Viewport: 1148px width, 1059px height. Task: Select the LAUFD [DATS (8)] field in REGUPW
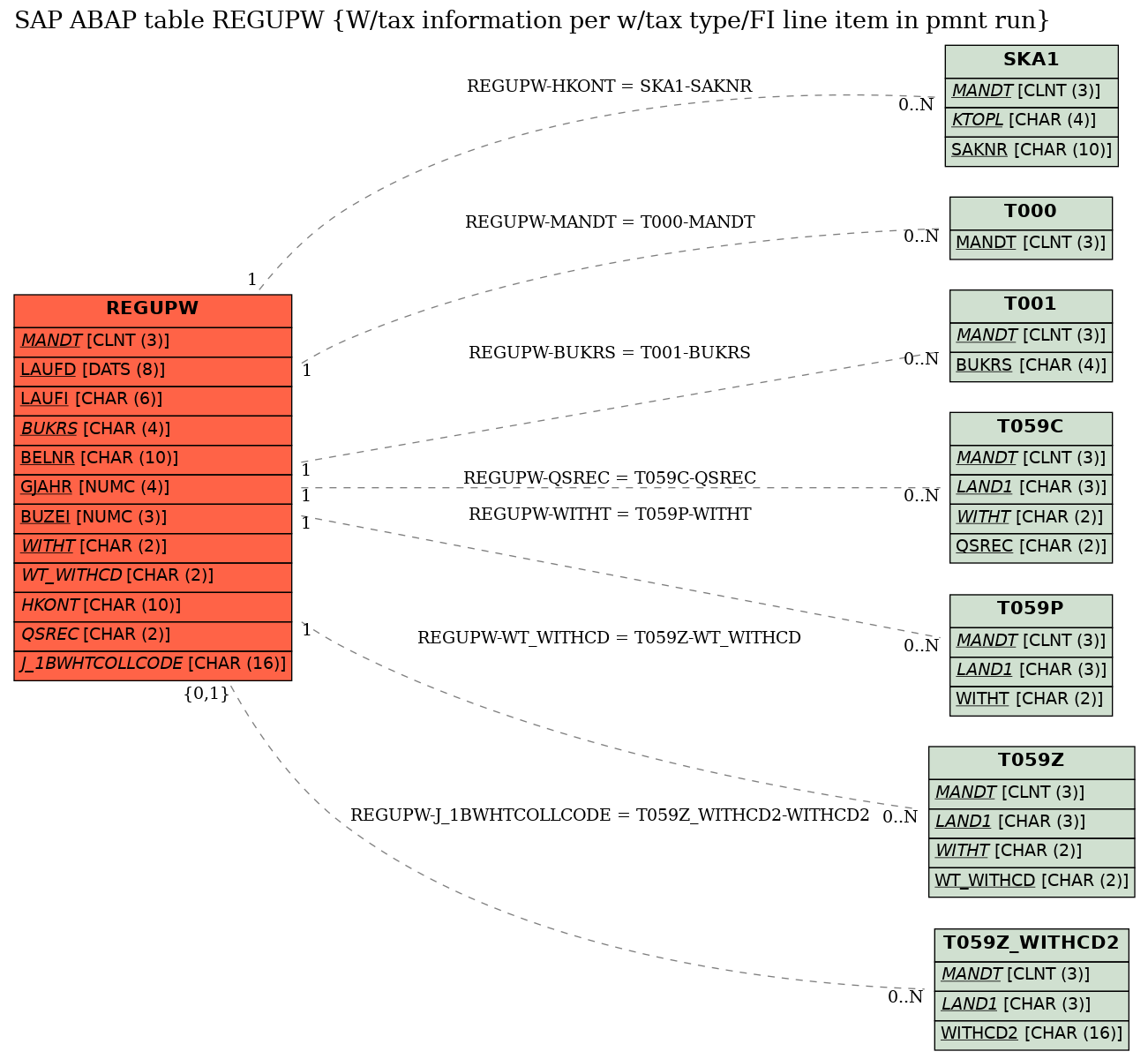pos(153,371)
